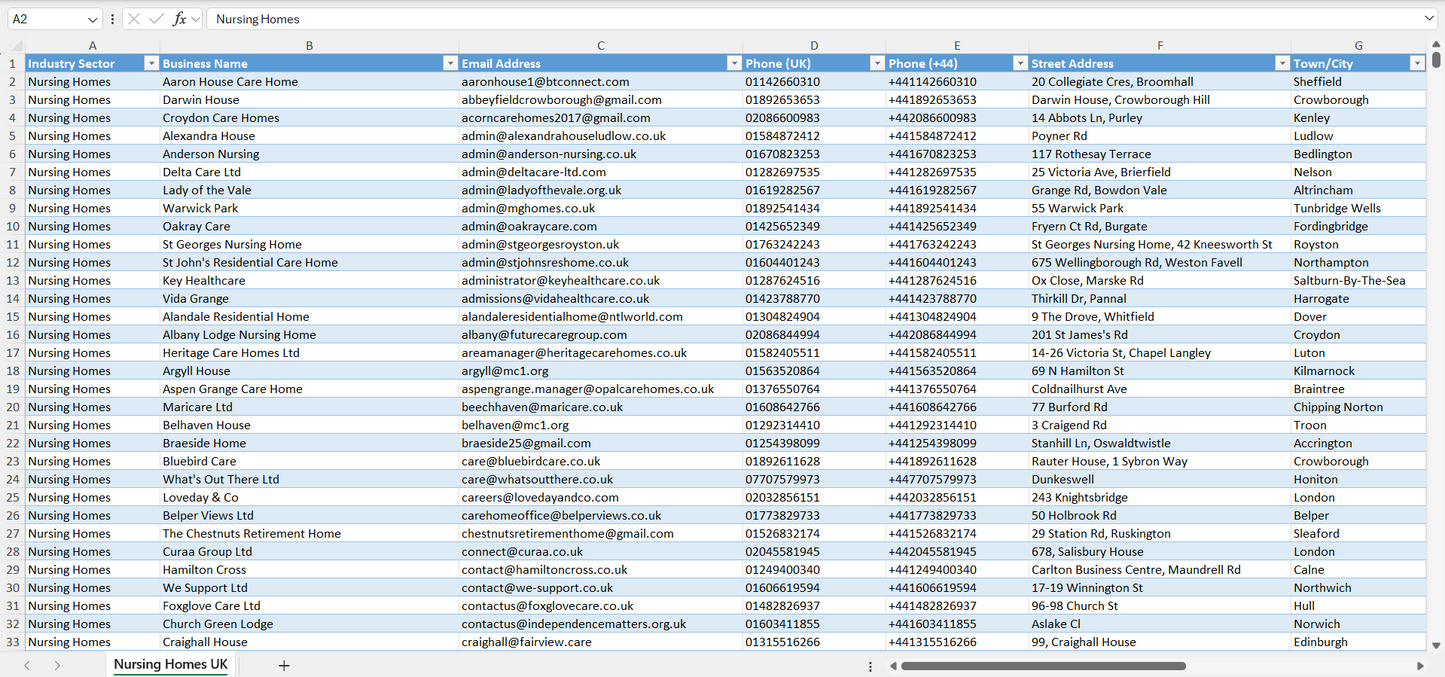
Task: Click the Select All corner button
Action: coord(13,46)
